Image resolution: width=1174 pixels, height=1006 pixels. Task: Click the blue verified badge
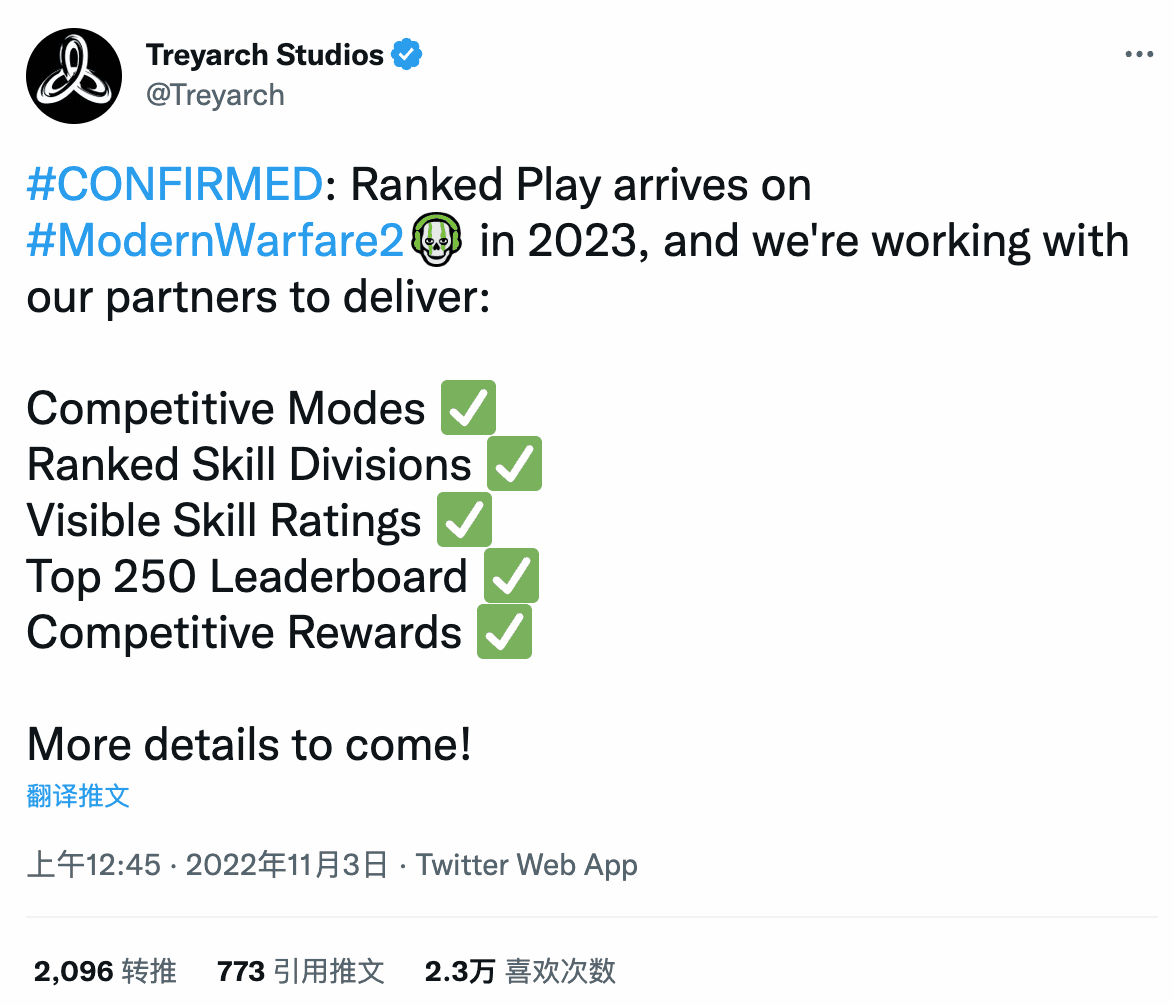(407, 54)
